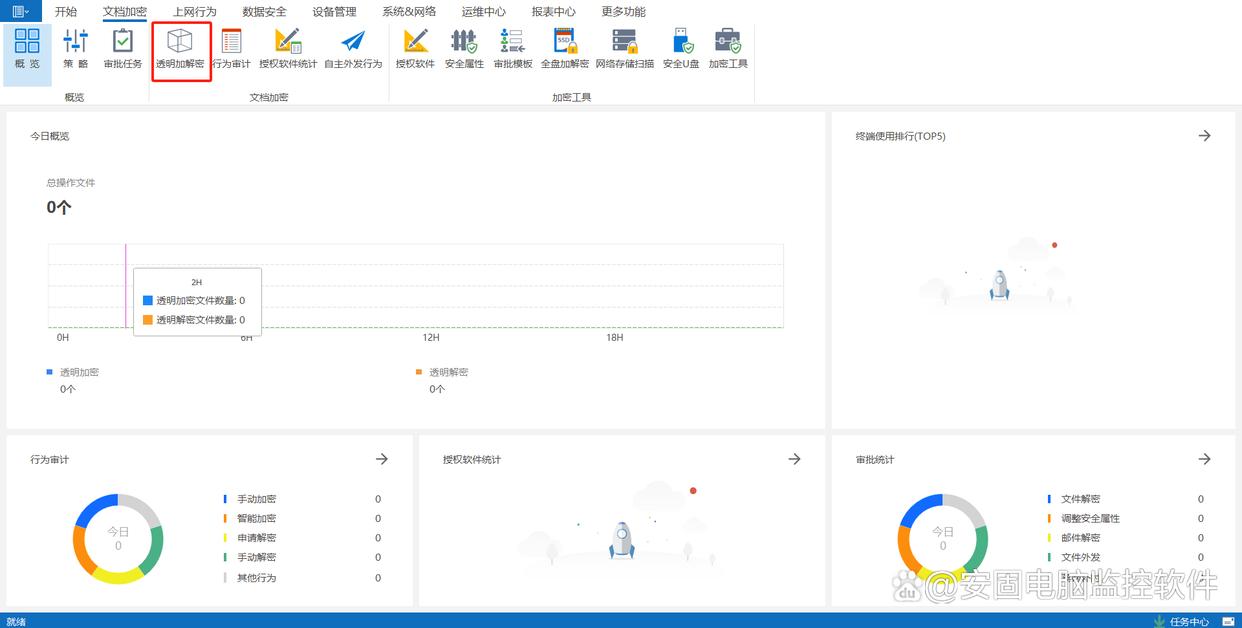This screenshot has height=628, width=1242.
Task: Open the 审批任务 clipboard icon
Action: [x=123, y=50]
